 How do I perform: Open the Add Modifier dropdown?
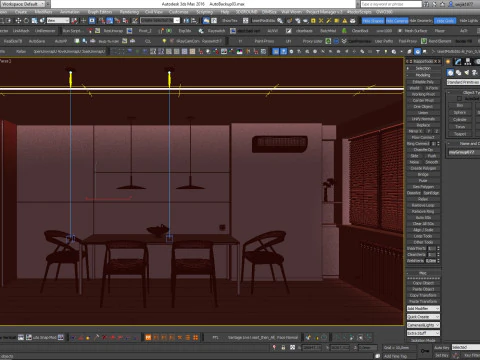click(423, 309)
